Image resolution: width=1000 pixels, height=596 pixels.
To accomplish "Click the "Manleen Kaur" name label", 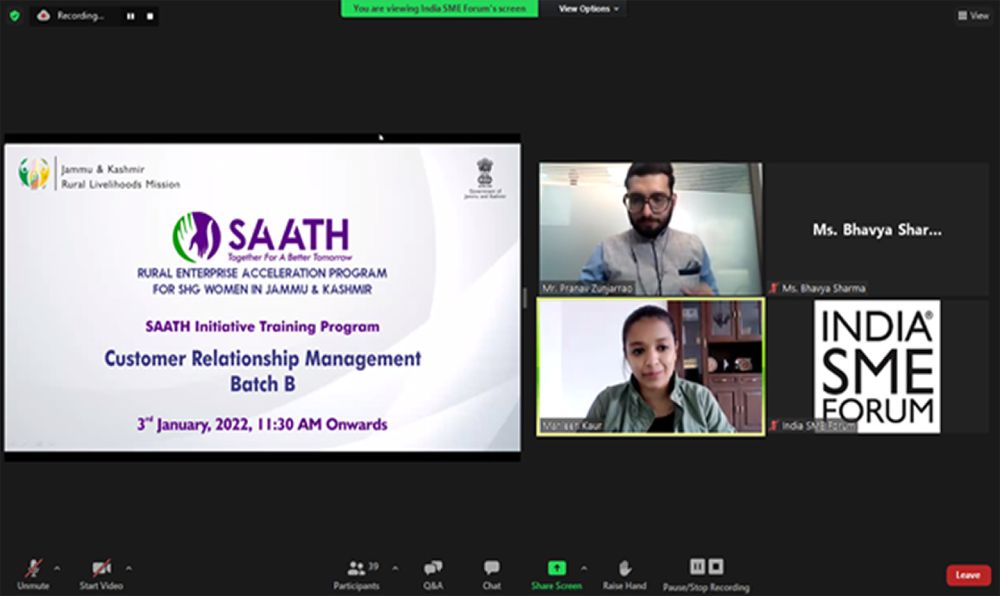I will [x=572, y=425].
